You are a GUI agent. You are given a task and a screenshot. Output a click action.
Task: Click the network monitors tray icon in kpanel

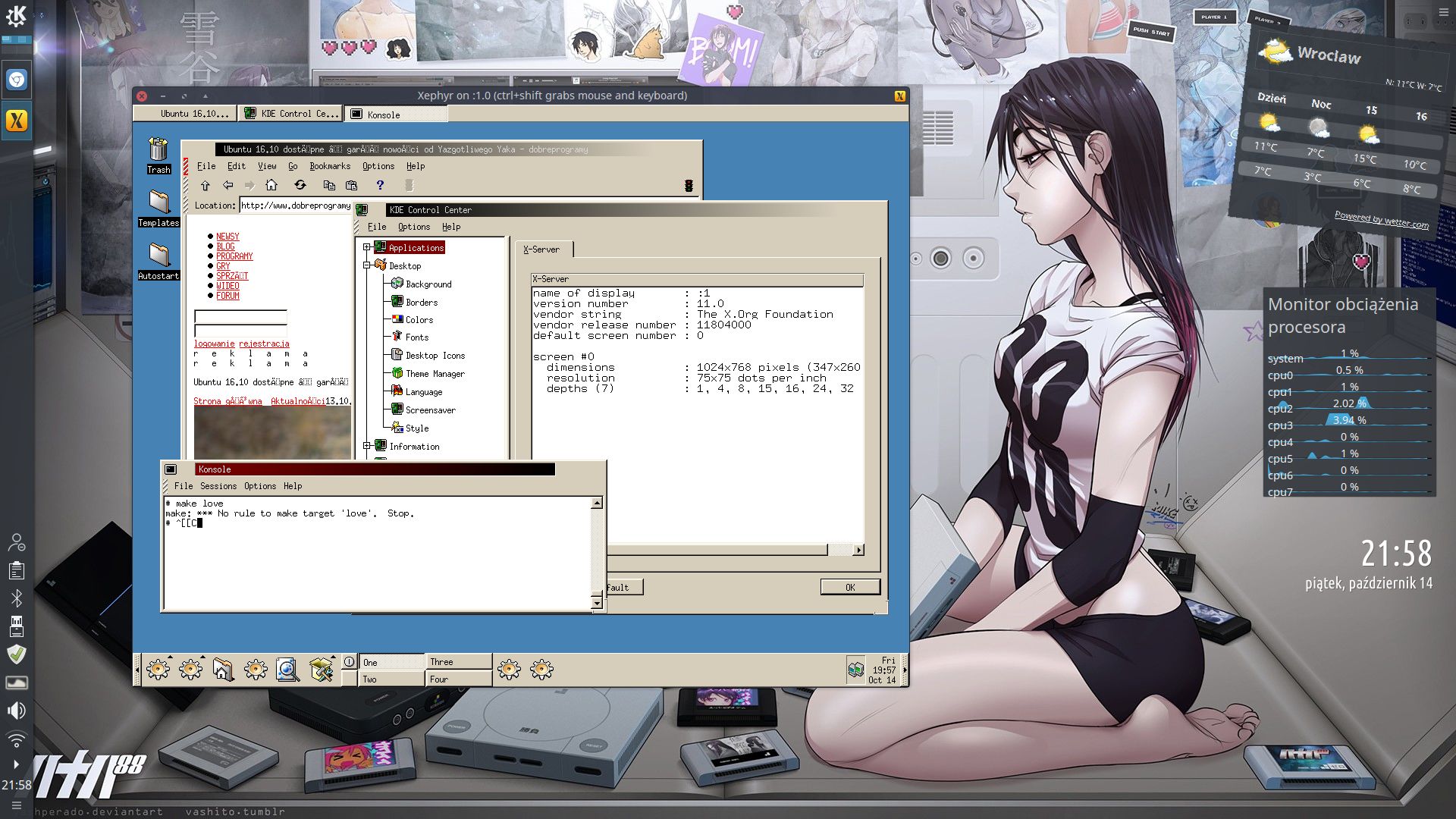[855, 670]
